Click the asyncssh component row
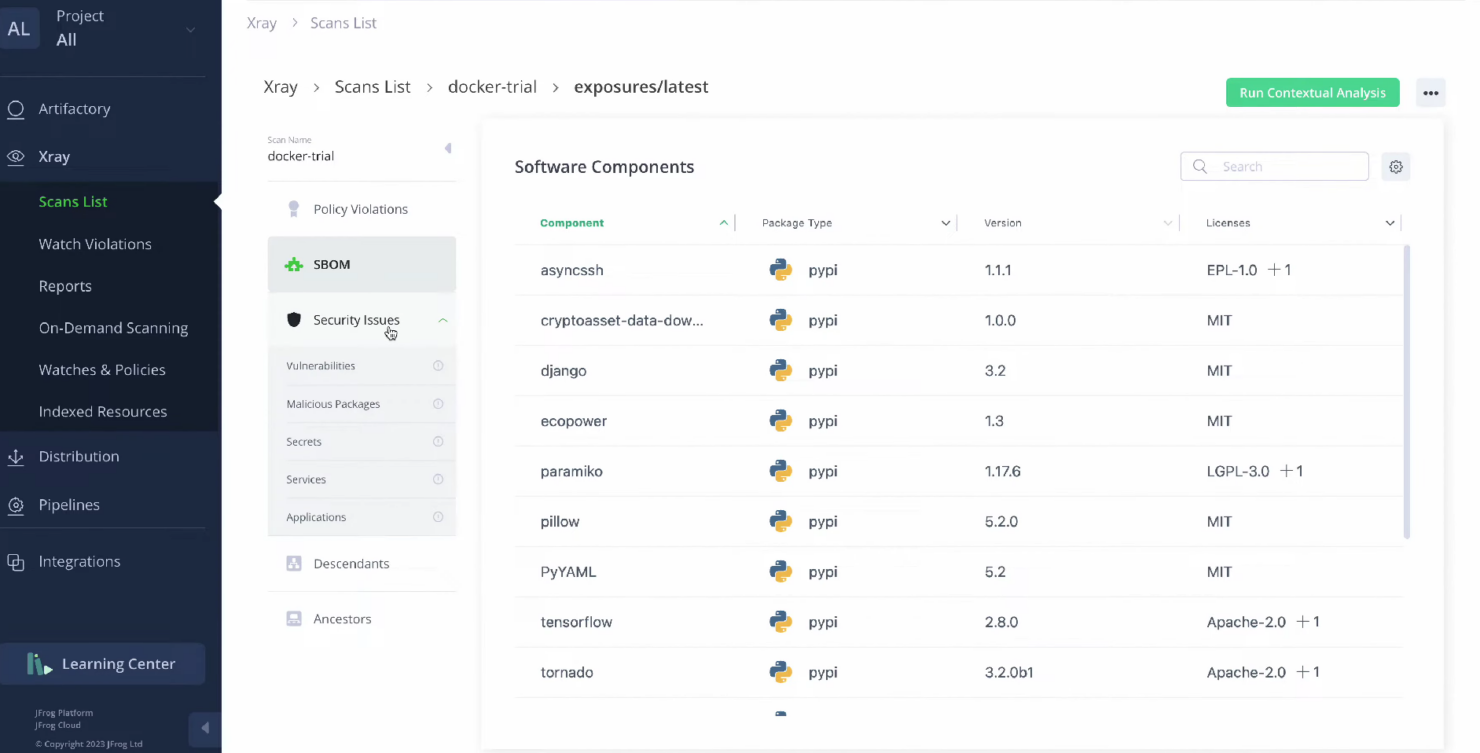Viewport: 1480px width, 753px height. [x=958, y=270]
